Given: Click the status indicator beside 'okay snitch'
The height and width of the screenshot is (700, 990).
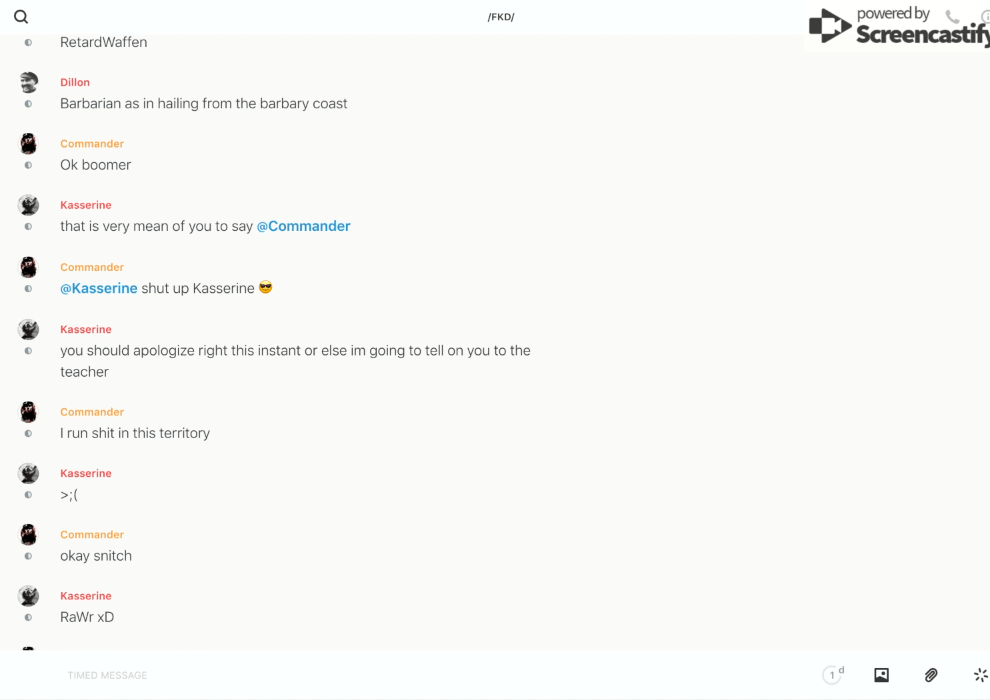Looking at the screenshot, I should [28, 556].
